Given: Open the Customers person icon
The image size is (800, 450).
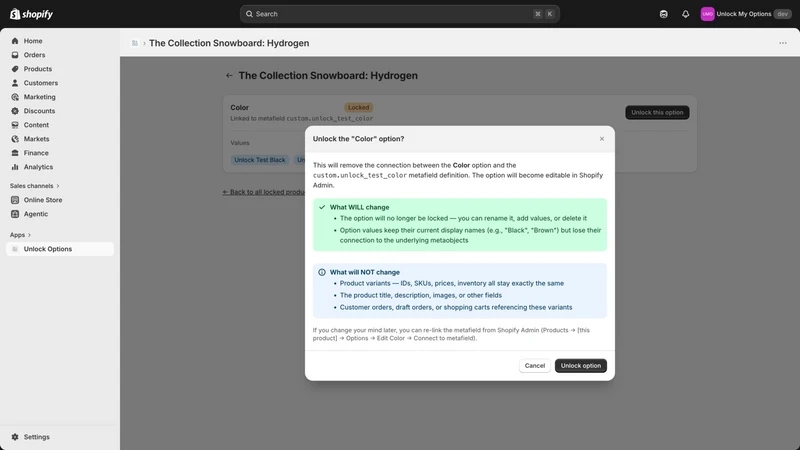Looking at the screenshot, I should click(15, 83).
